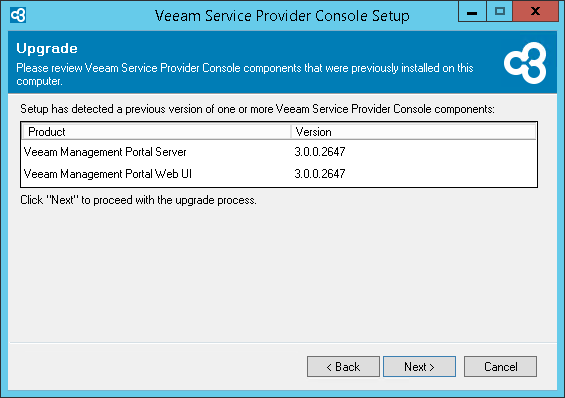
Task: Click the Veeam title bar app icon
Action: pyautogui.click(x=18, y=15)
